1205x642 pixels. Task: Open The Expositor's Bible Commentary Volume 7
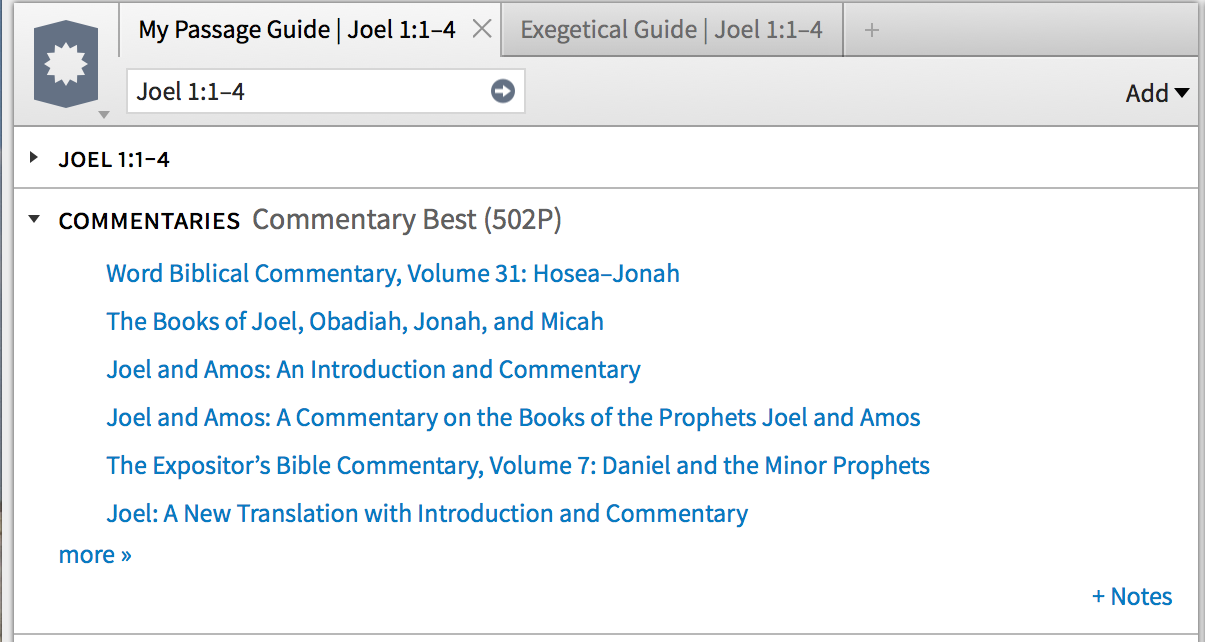(x=518, y=465)
